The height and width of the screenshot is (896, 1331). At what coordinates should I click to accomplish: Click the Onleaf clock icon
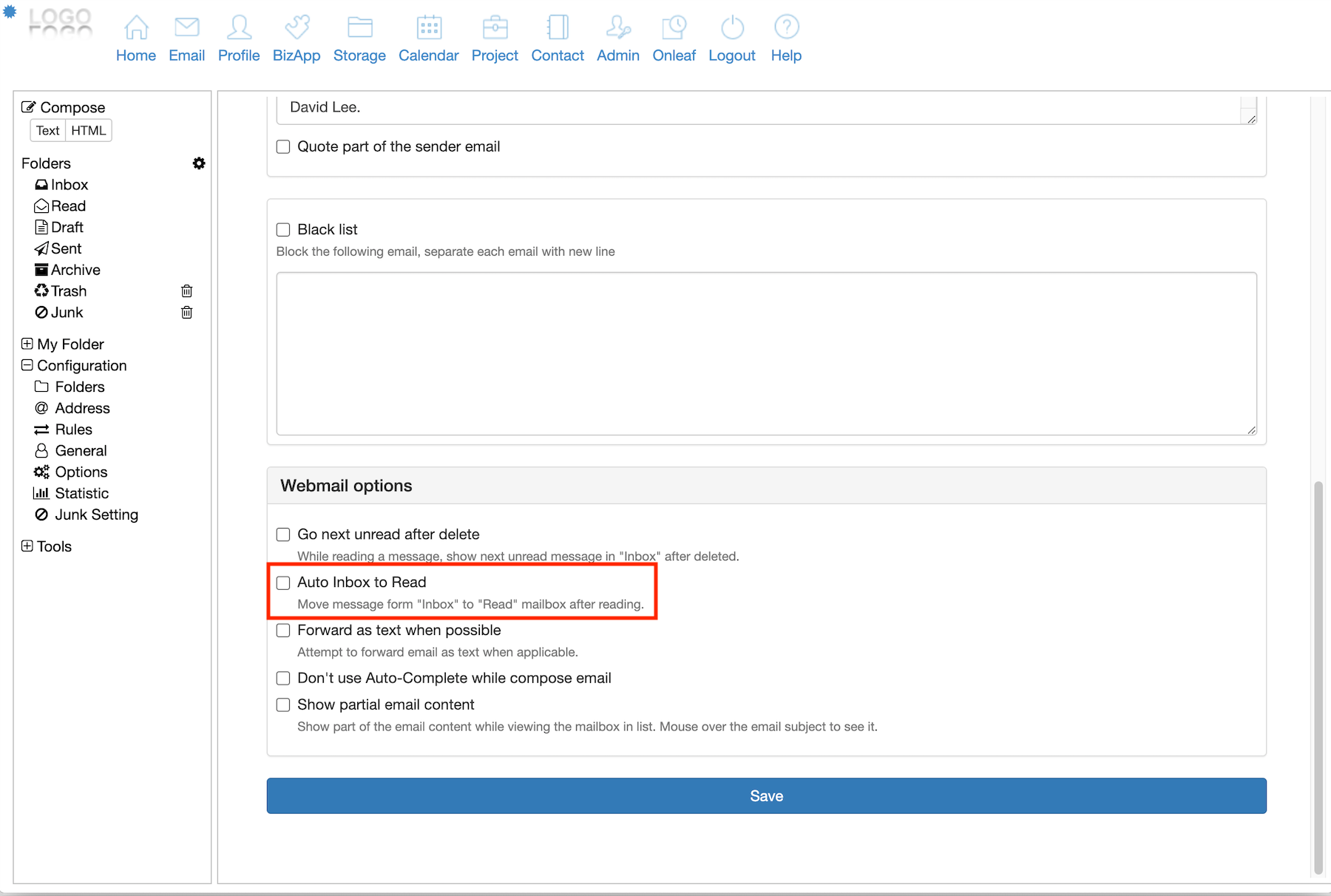click(x=674, y=28)
